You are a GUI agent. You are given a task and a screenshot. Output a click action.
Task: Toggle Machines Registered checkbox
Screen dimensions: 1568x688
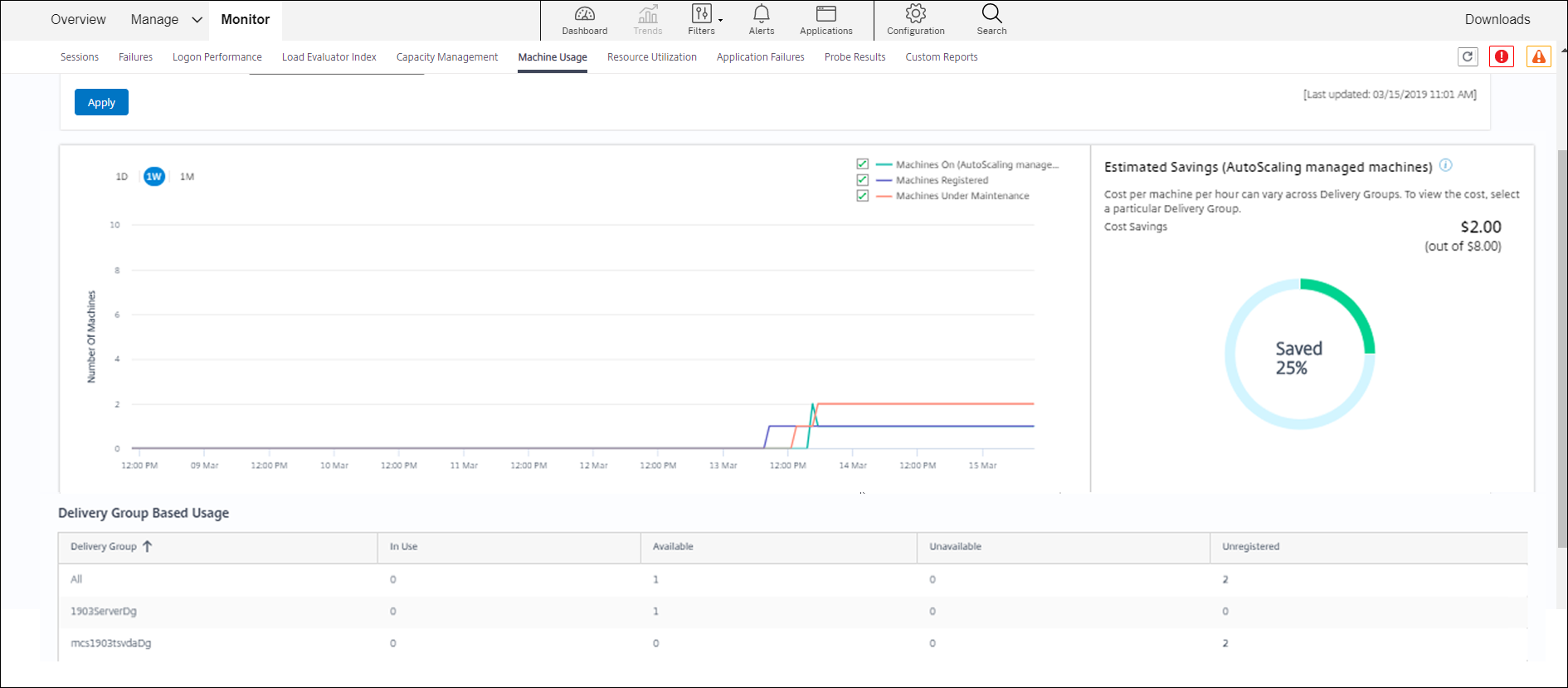(x=862, y=180)
